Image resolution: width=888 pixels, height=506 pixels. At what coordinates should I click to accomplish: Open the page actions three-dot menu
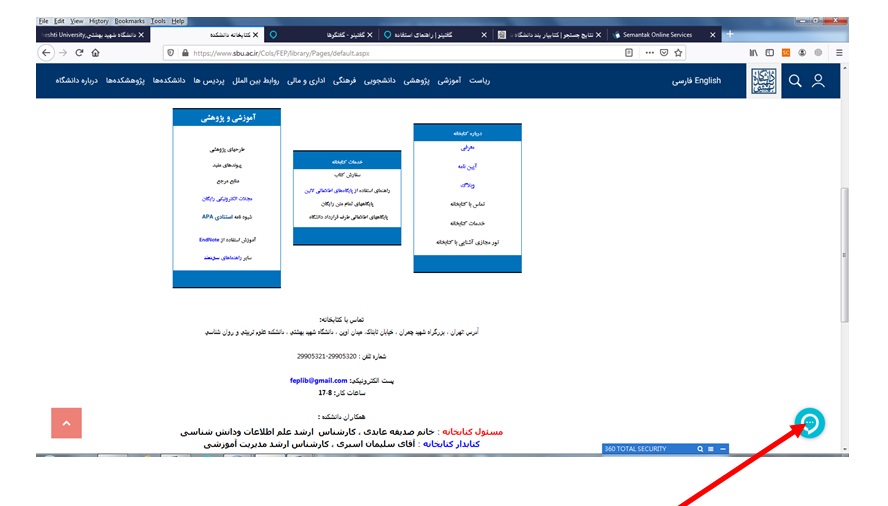tap(650, 53)
